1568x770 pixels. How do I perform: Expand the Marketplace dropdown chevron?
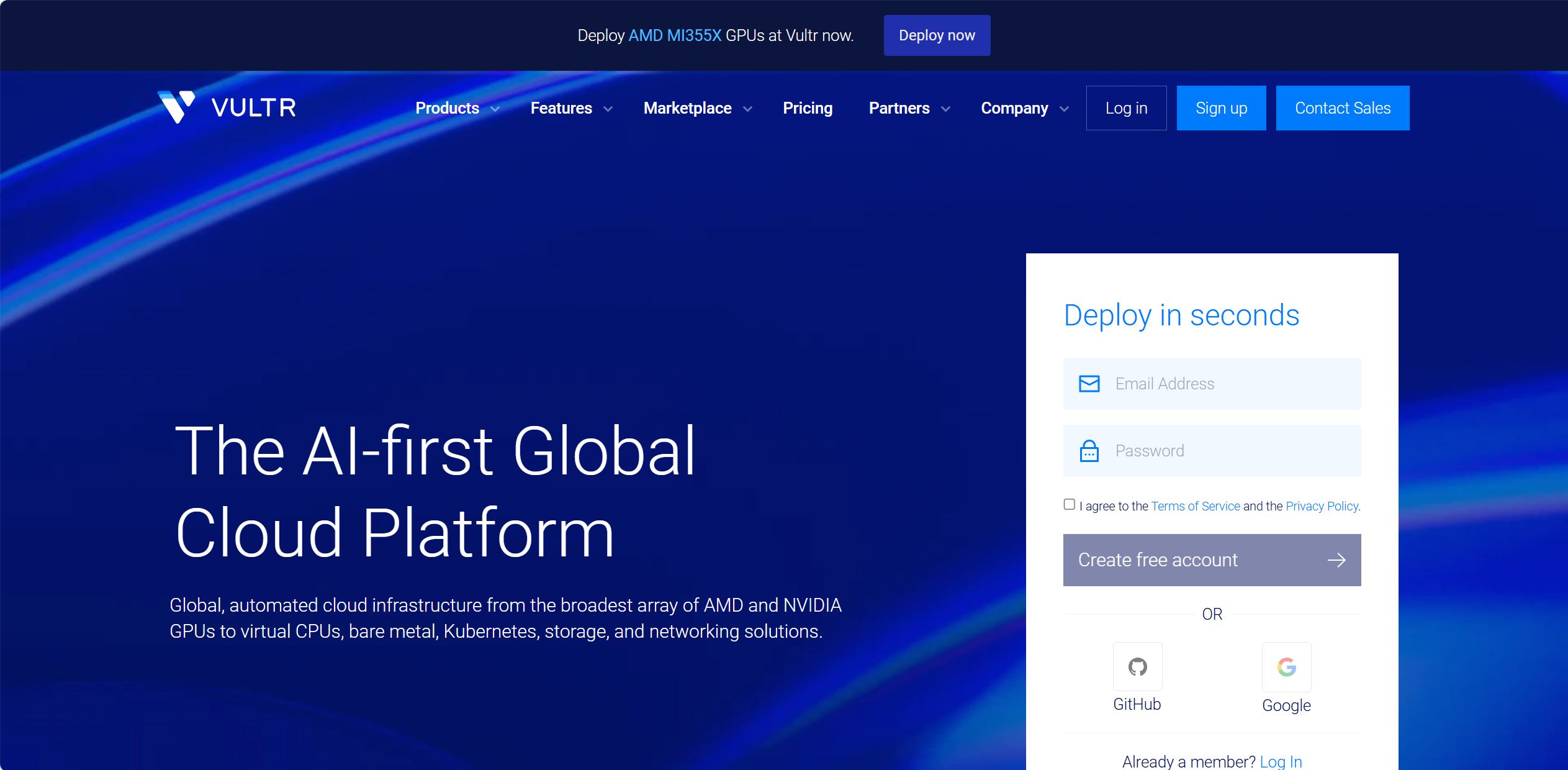point(747,109)
